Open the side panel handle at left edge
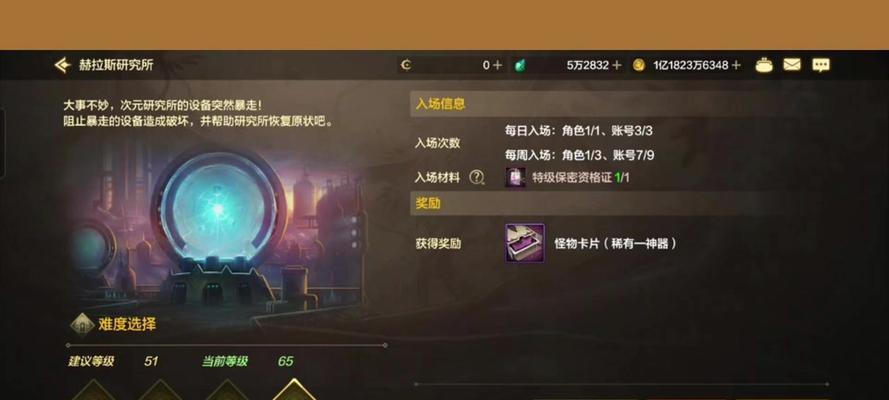The image size is (889, 400). (x=2, y=143)
